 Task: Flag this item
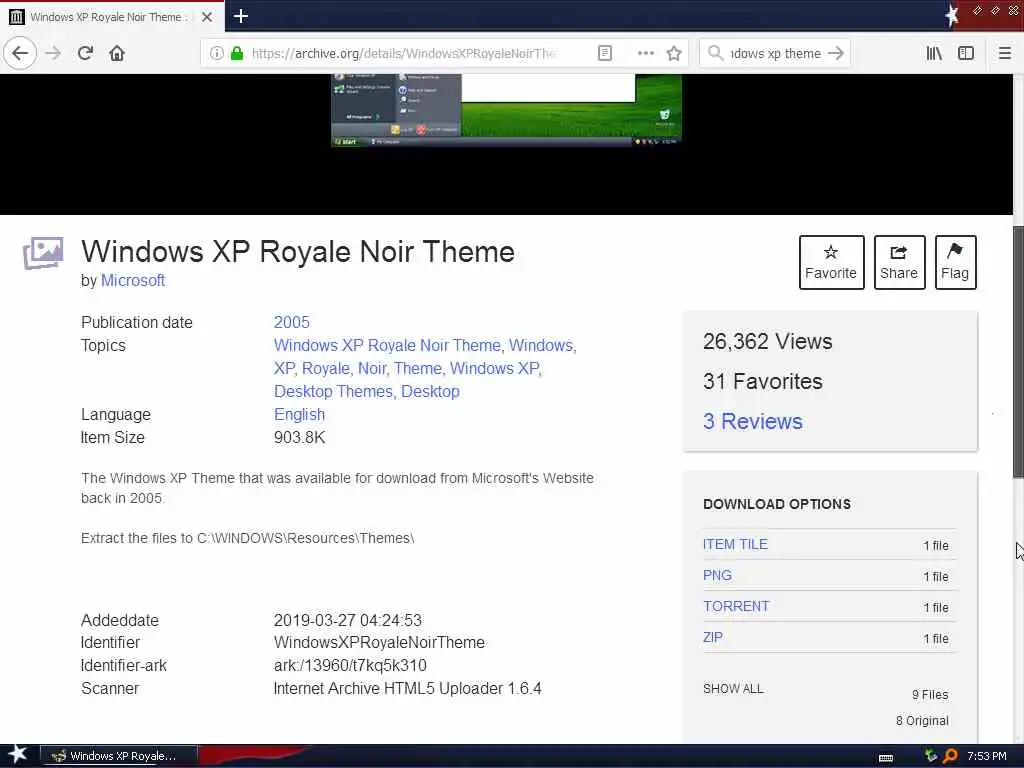click(955, 262)
